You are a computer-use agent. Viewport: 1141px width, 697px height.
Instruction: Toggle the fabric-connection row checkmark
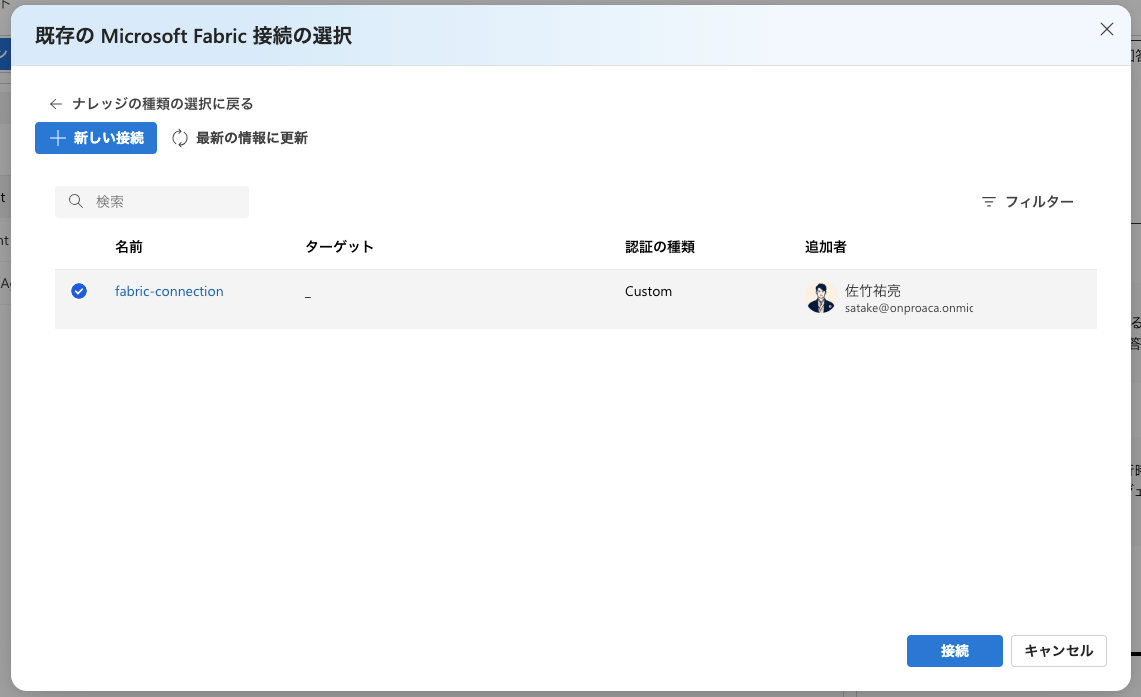pyautogui.click(x=79, y=291)
